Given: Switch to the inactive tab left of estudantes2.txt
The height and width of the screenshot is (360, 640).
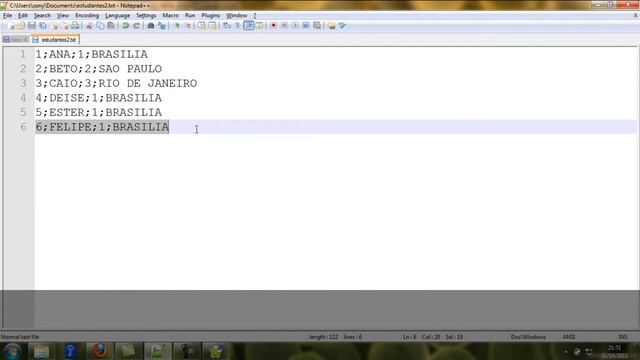Looking at the screenshot, I should click(16, 40).
